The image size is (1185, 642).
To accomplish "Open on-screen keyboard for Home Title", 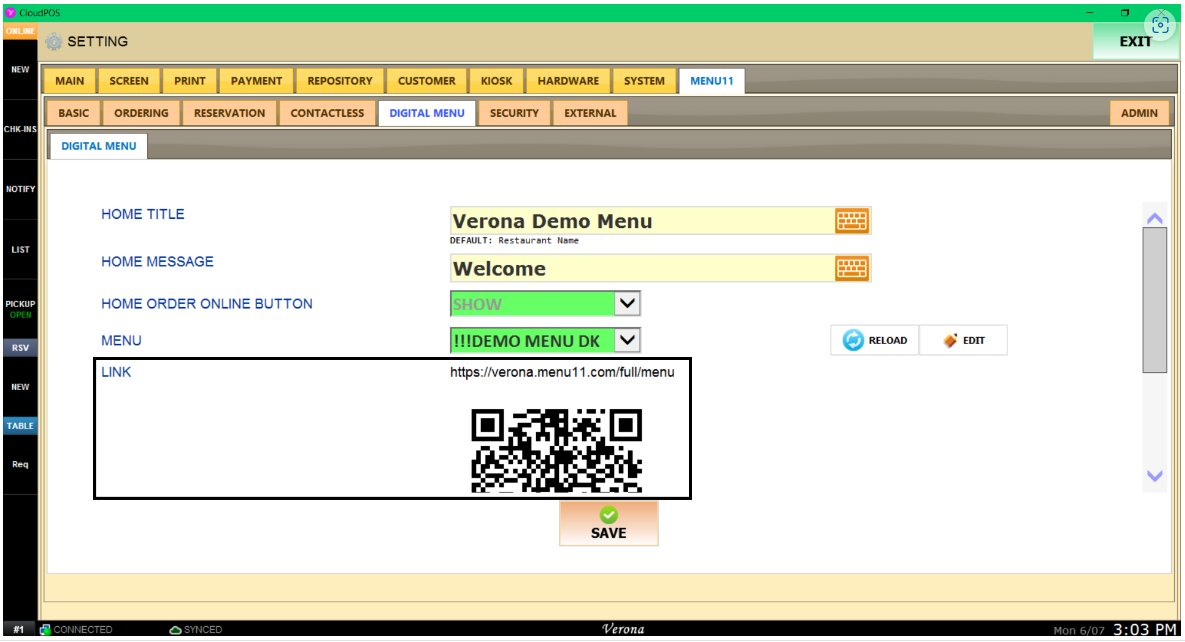I will (852, 221).
